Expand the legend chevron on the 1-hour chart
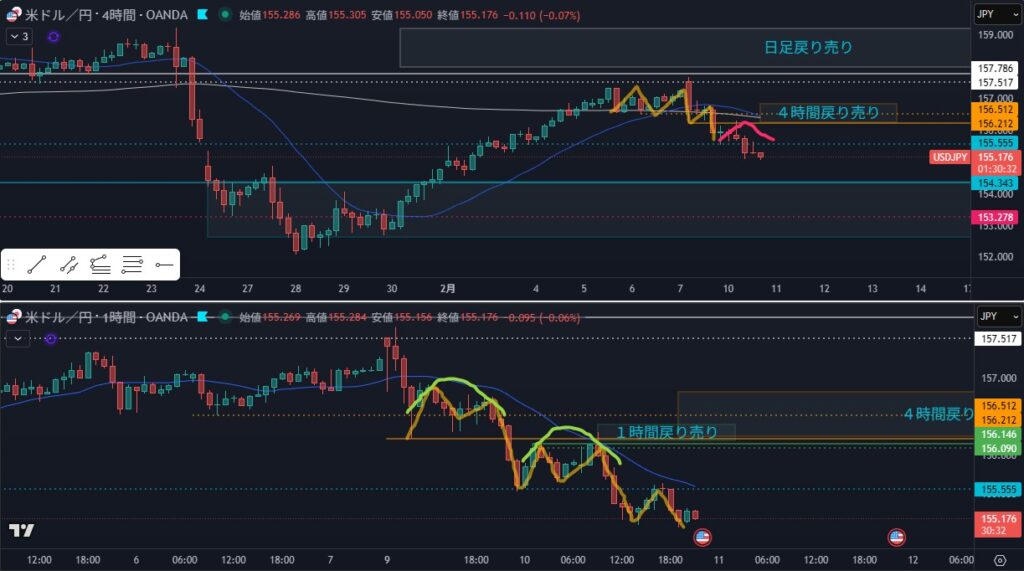 tap(17, 339)
